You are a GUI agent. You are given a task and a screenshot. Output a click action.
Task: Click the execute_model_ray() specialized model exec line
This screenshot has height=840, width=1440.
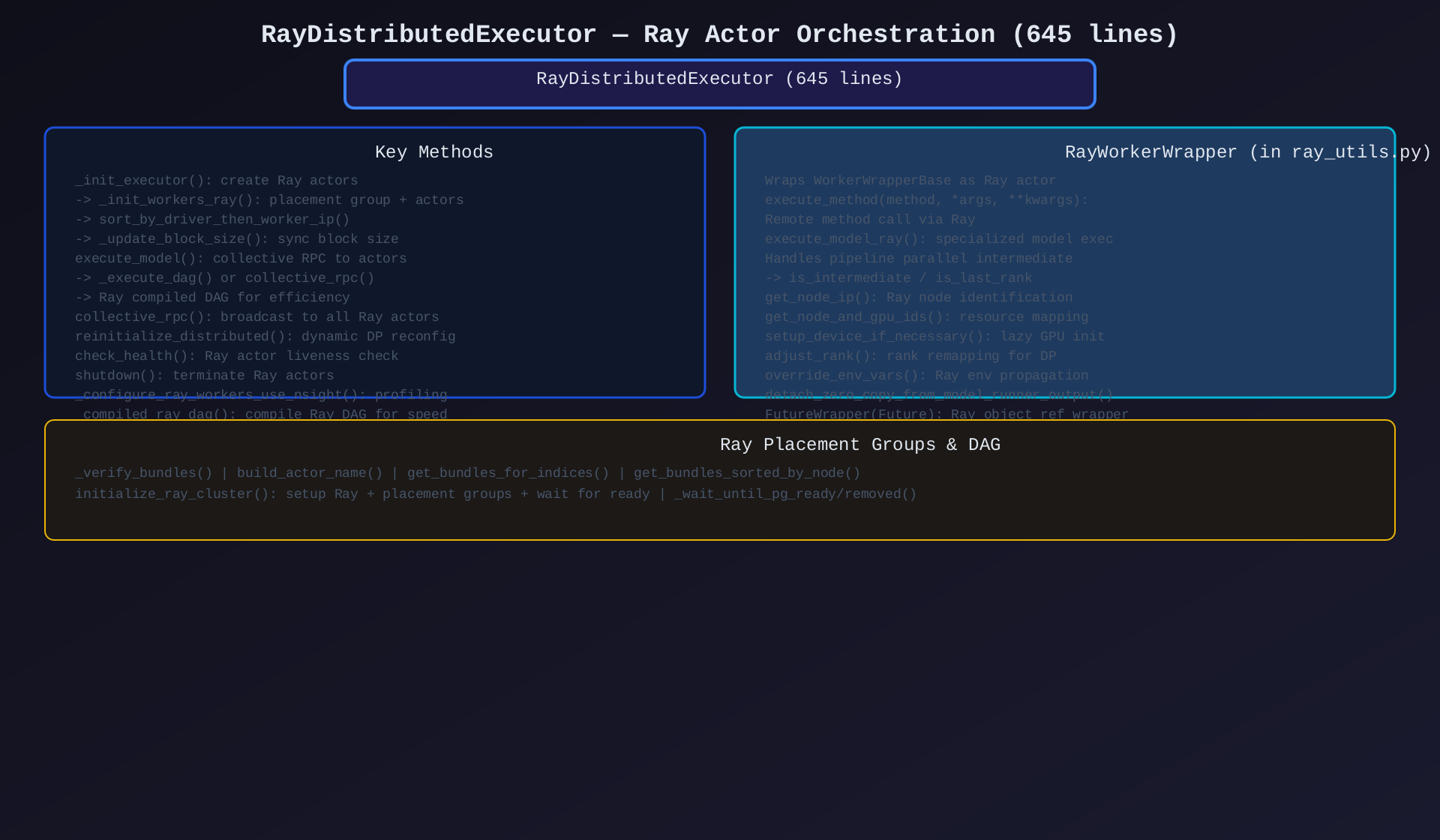(x=938, y=239)
